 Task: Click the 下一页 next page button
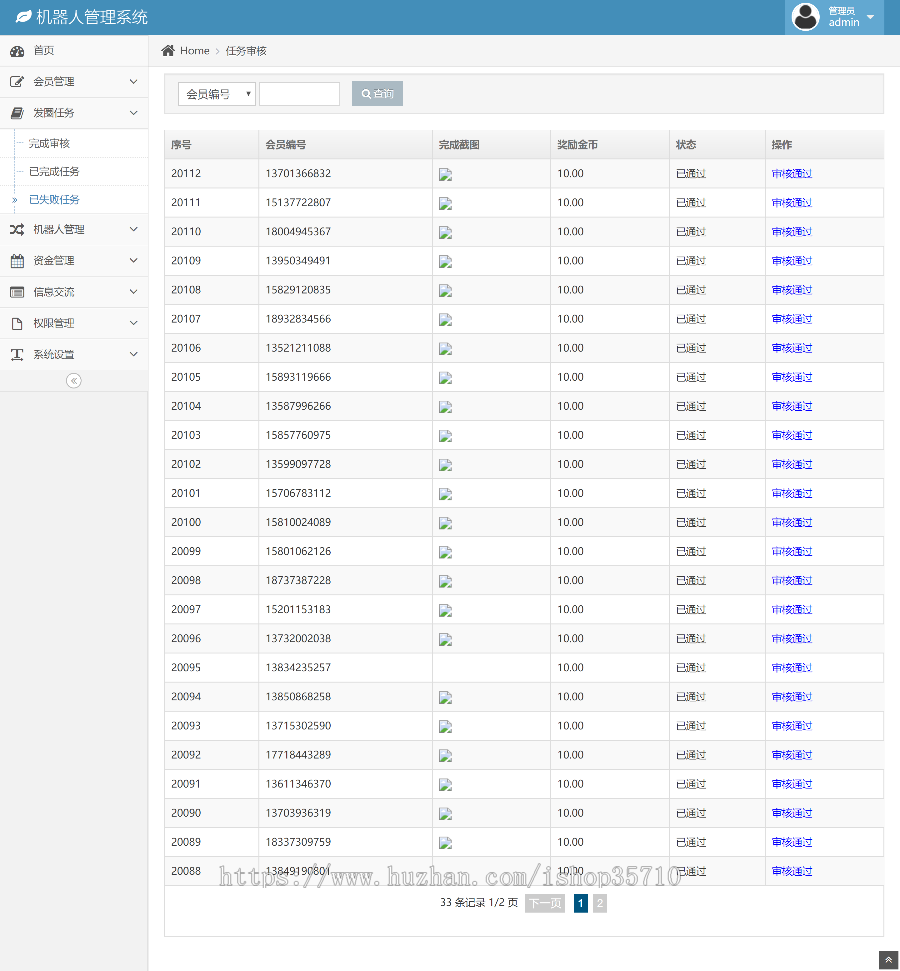[545, 904]
